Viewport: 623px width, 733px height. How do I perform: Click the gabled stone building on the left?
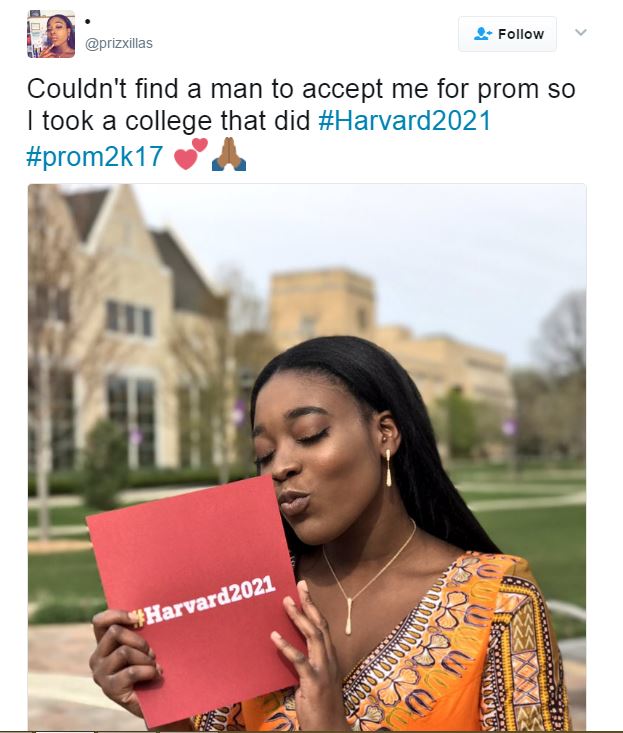pyautogui.click(x=122, y=327)
